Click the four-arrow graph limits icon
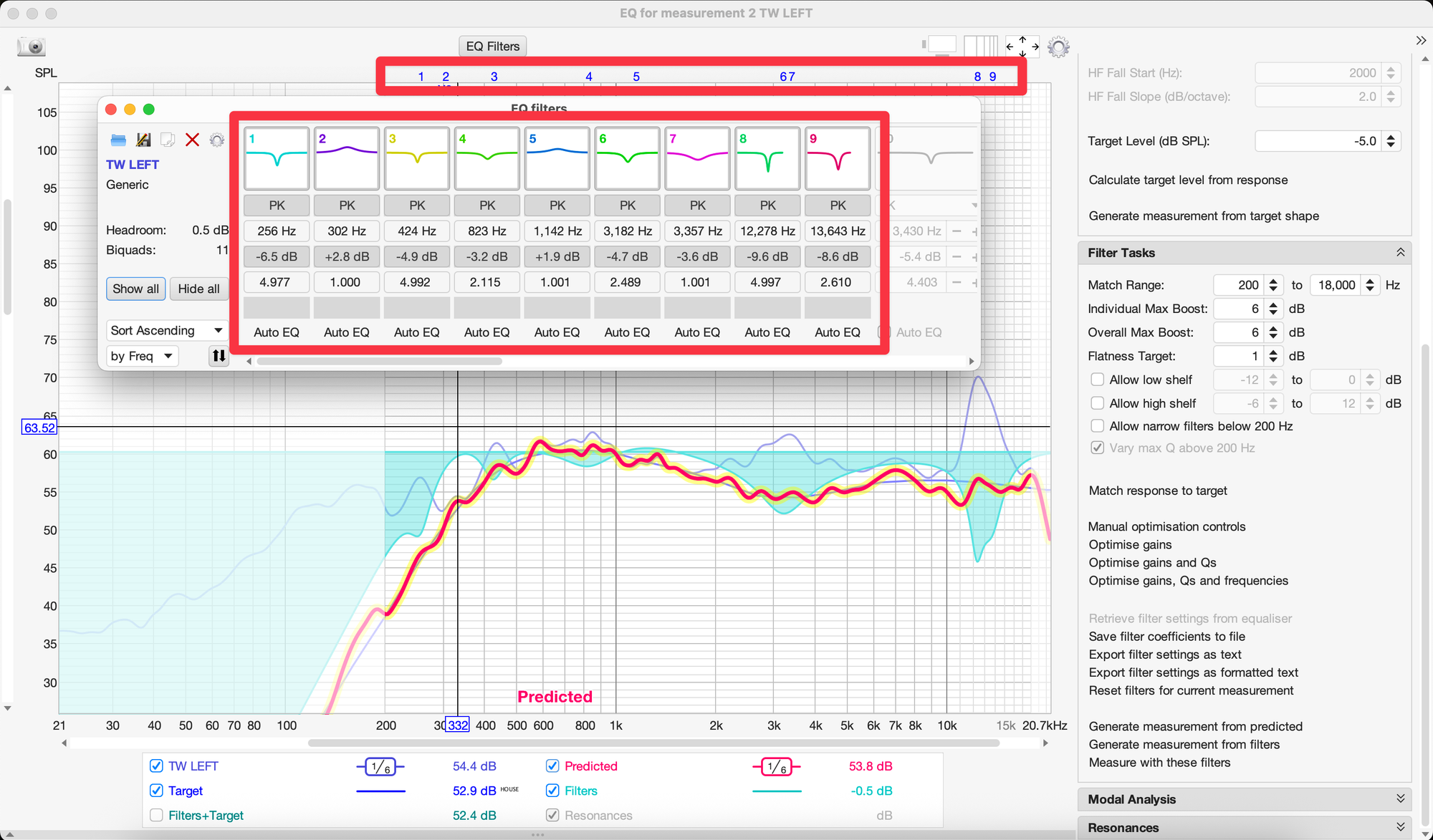The width and height of the screenshot is (1433, 840). point(1022,47)
